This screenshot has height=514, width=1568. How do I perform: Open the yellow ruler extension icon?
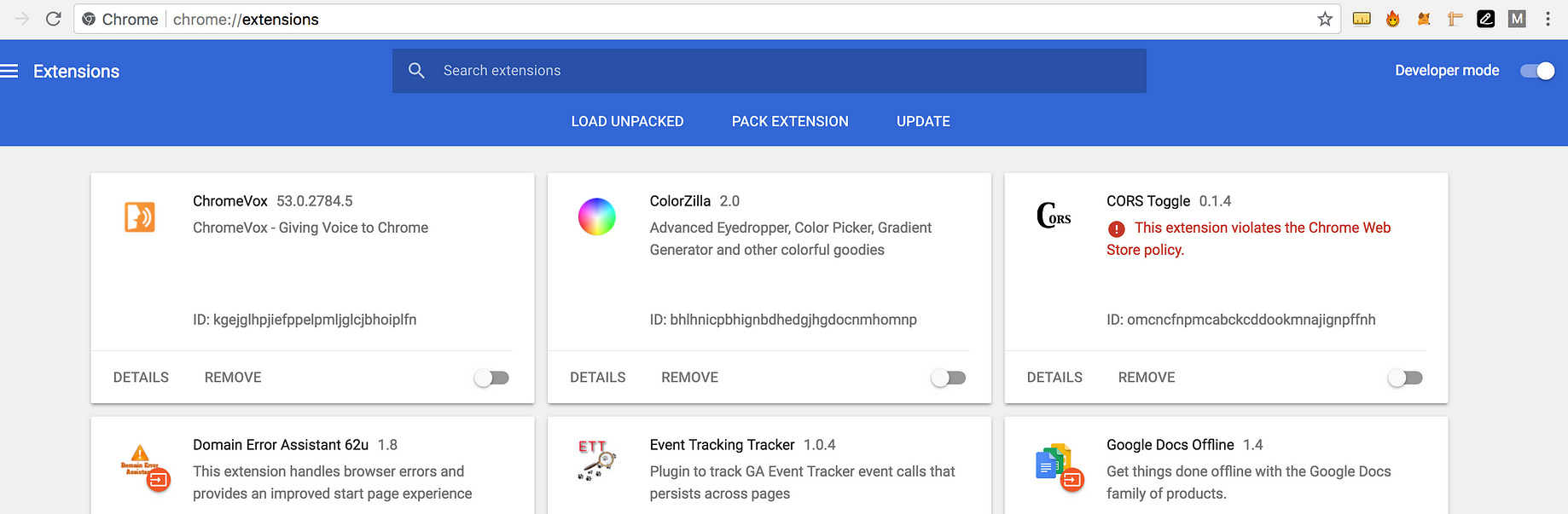[1362, 19]
